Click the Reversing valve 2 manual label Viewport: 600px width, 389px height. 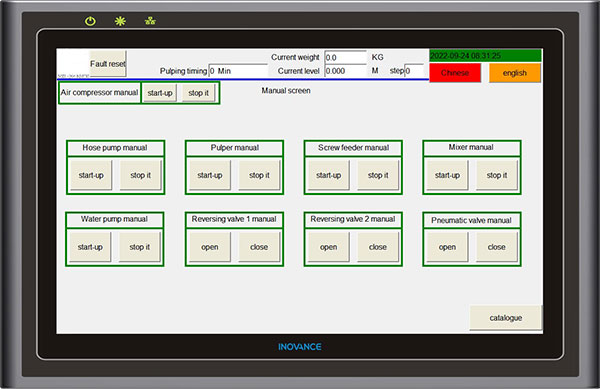click(x=353, y=219)
